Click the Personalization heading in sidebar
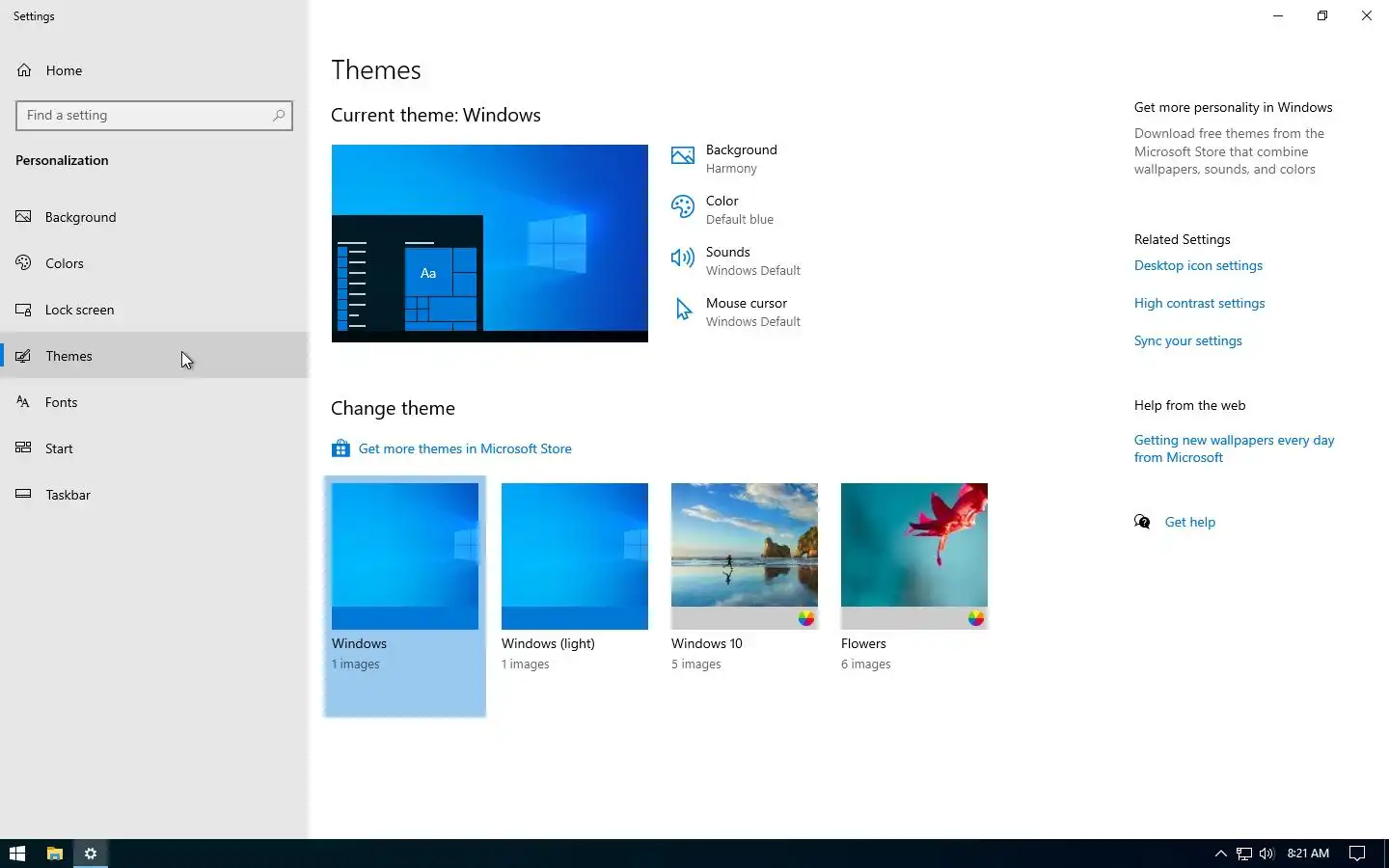Screen dimensions: 1389x868 click(x=62, y=160)
